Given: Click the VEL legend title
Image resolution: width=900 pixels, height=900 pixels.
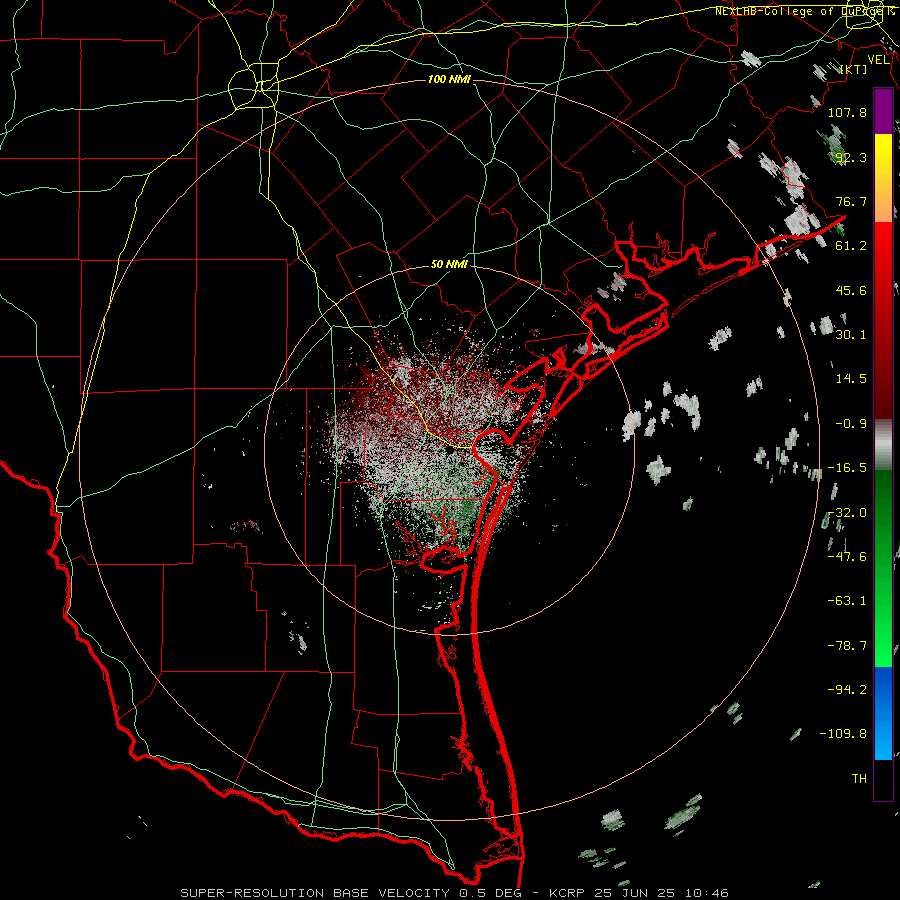Looking at the screenshot, I should point(878,60).
